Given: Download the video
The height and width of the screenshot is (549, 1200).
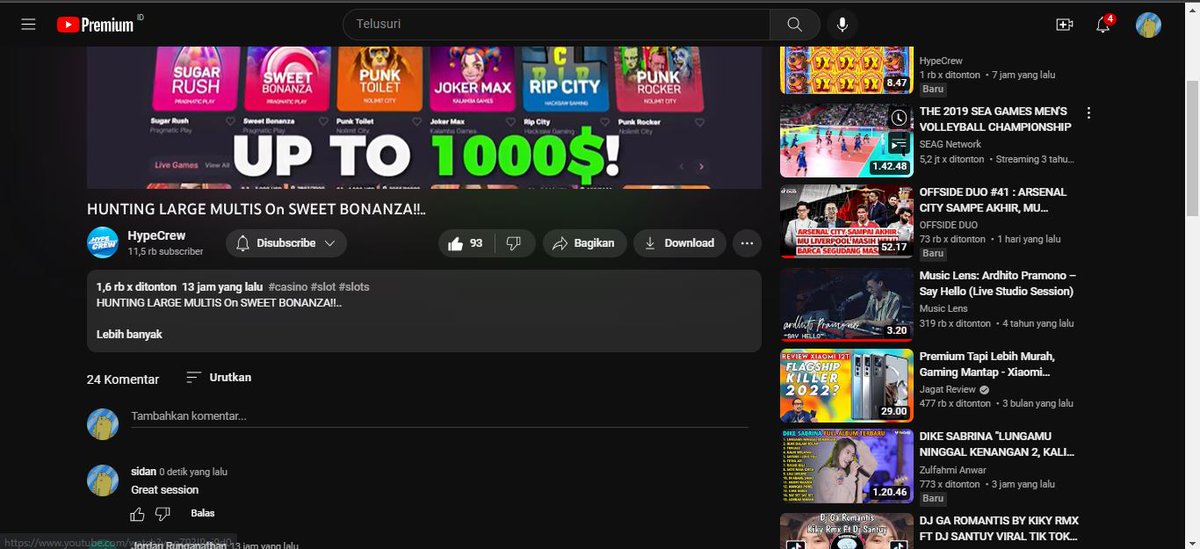Looking at the screenshot, I should 680,243.
